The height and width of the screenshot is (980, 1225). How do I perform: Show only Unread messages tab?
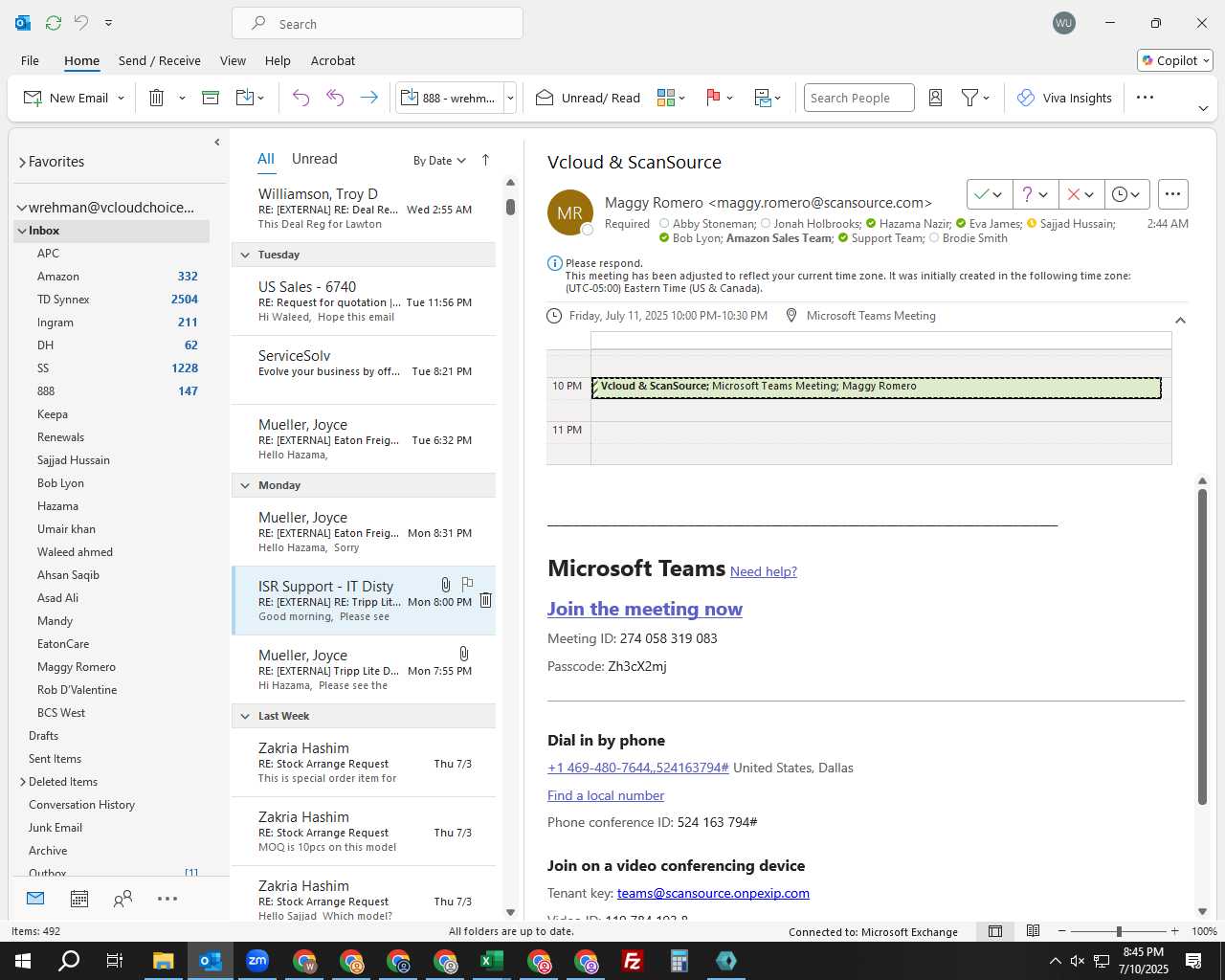point(314,159)
